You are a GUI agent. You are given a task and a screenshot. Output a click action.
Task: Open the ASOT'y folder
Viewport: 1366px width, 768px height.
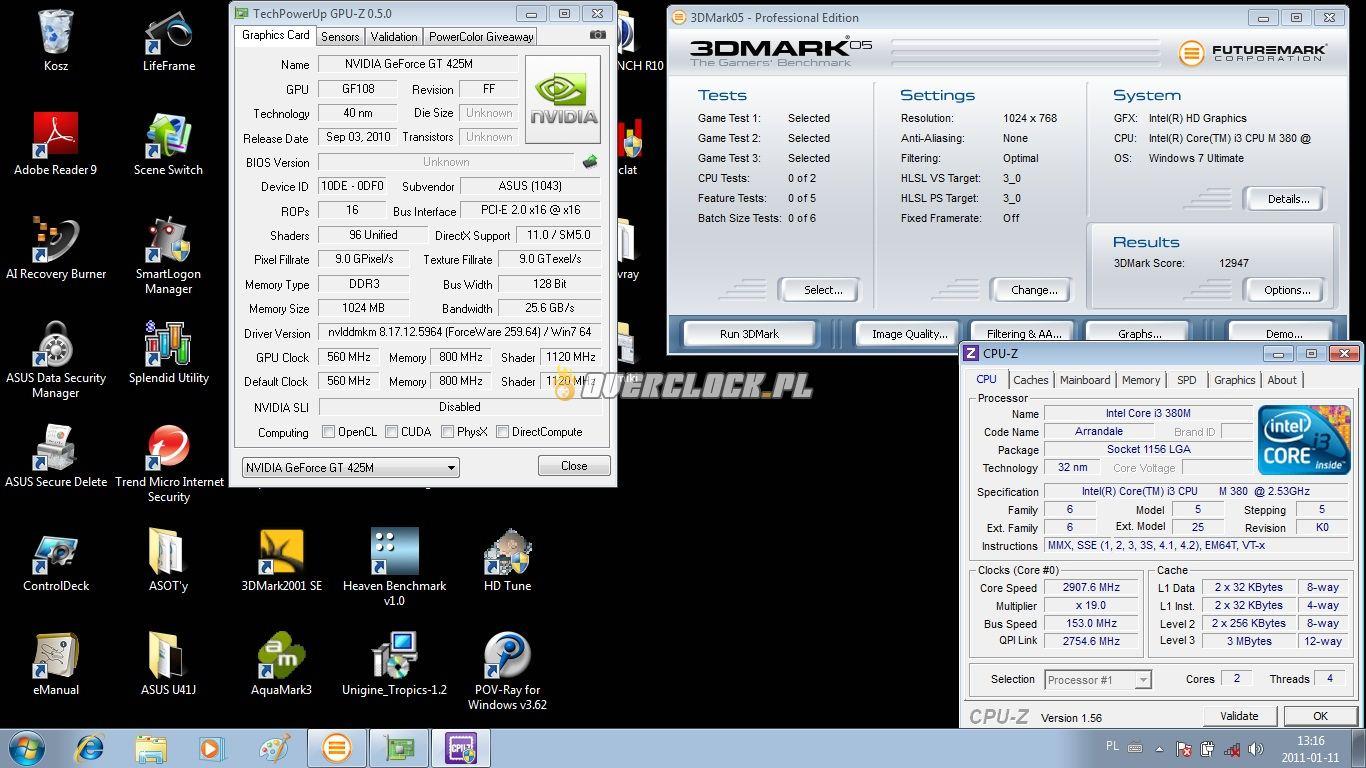pos(168,560)
